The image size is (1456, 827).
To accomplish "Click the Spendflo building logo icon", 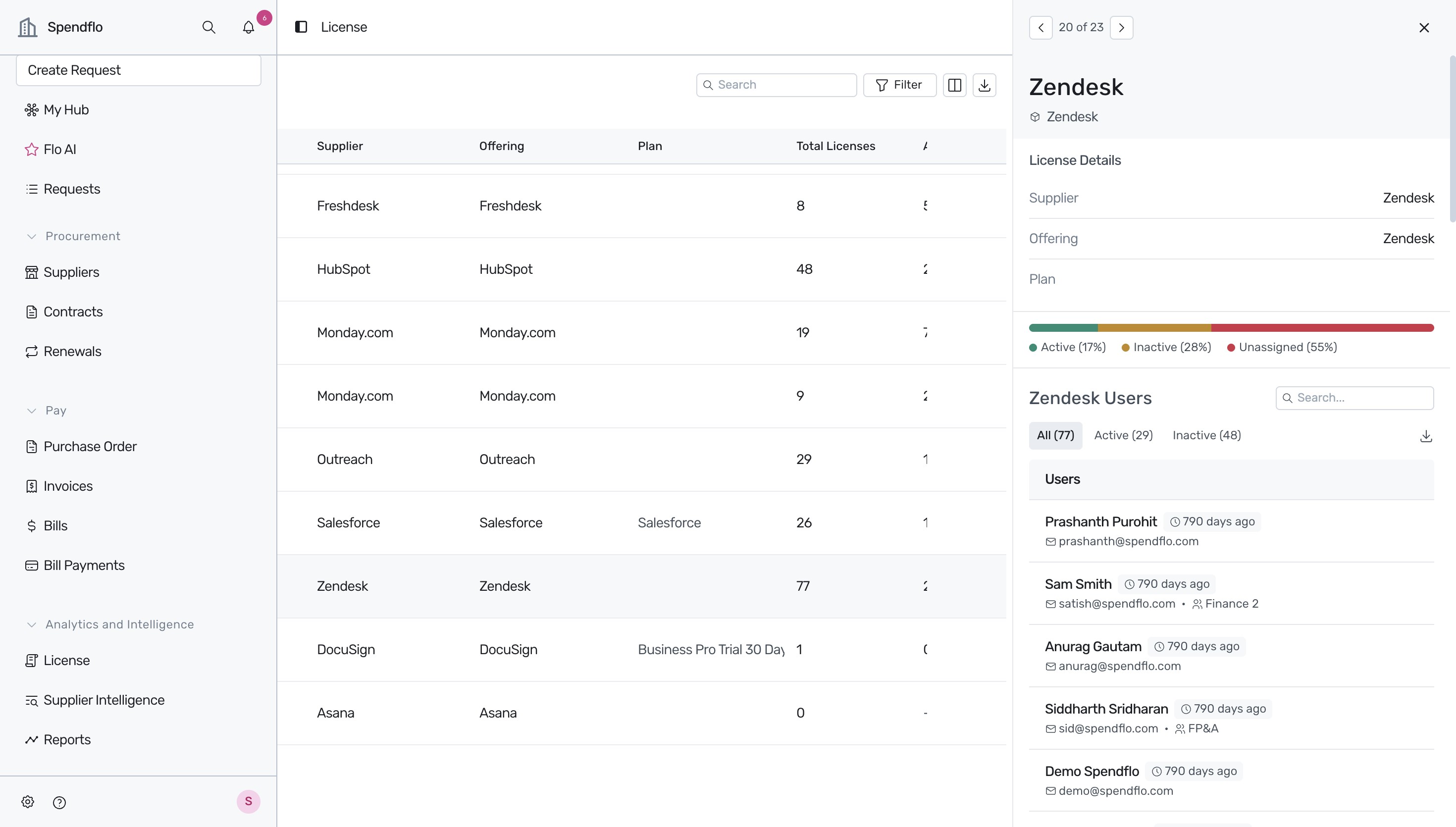I will pos(27,27).
